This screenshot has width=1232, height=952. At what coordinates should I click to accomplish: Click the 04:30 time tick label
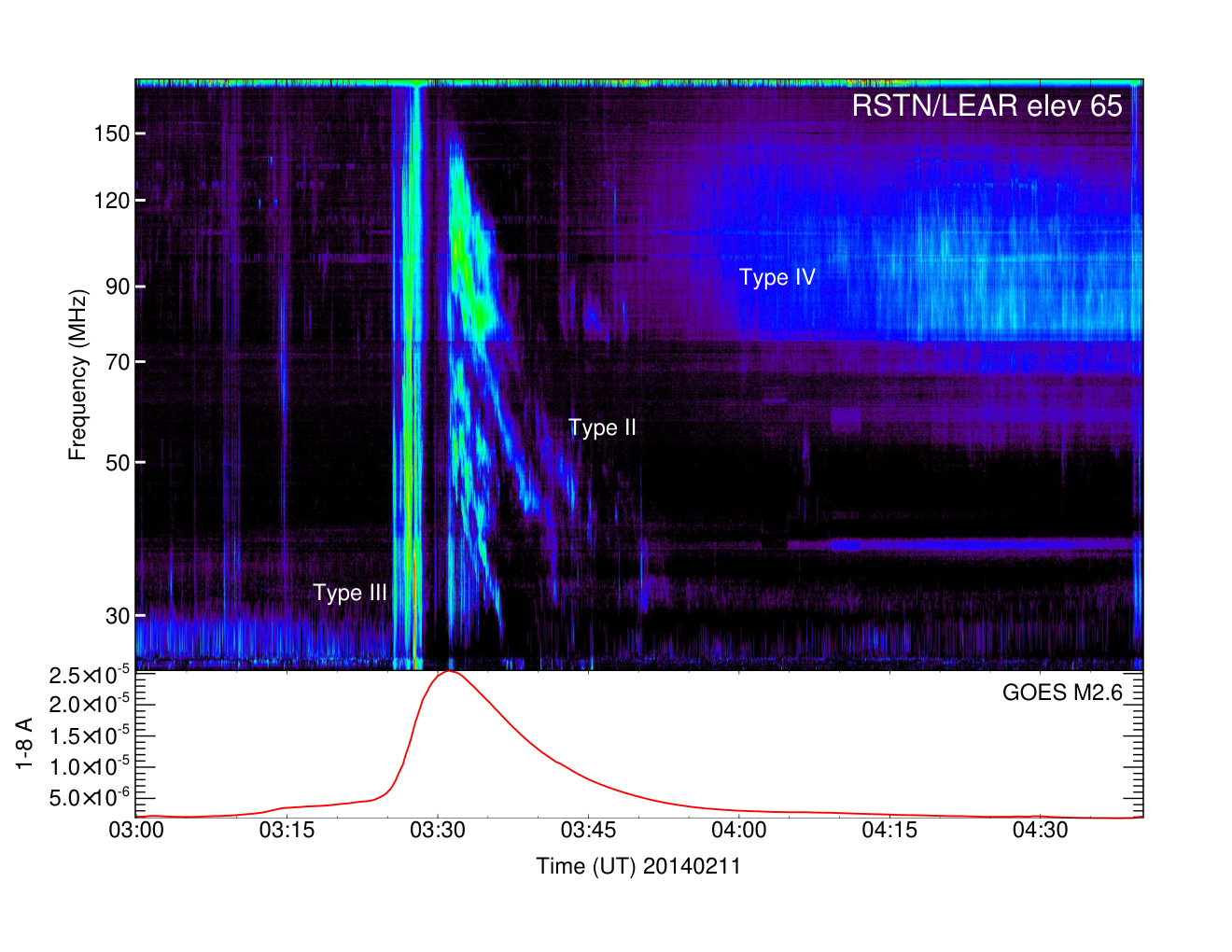coord(1041,830)
